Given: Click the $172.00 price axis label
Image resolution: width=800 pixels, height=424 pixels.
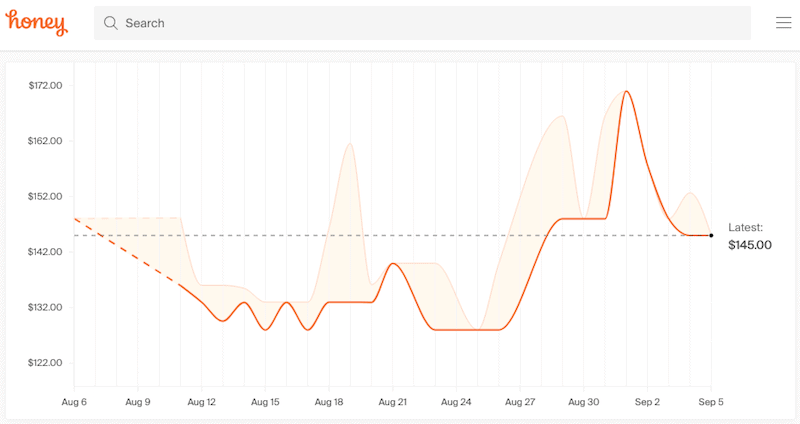Looking at the screenshot, I should 45,85.
